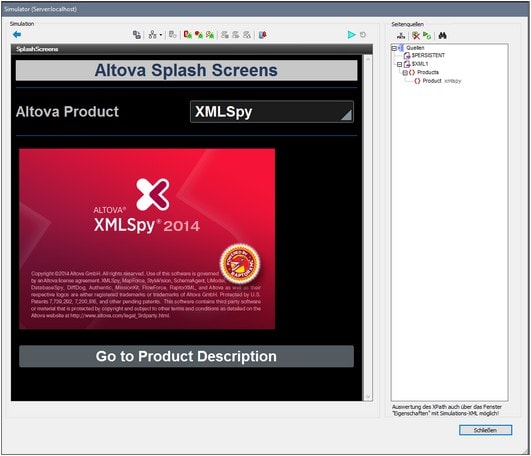Click the red X icon in Seitenquellen toolbar
Screen dimensions: 531x456
(x=416, y=36)
